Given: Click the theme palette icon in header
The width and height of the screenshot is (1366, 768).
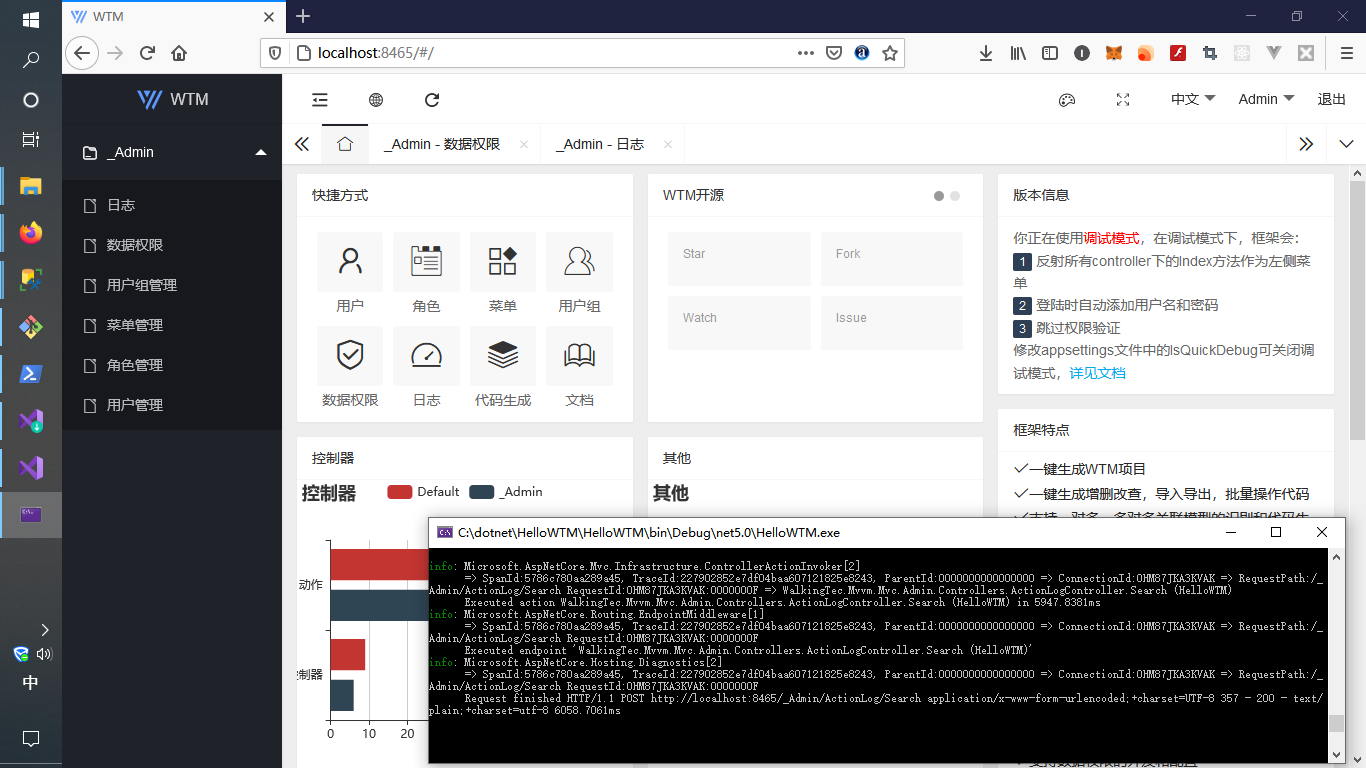Looking at the screenshot, I should click(1067, 100).
